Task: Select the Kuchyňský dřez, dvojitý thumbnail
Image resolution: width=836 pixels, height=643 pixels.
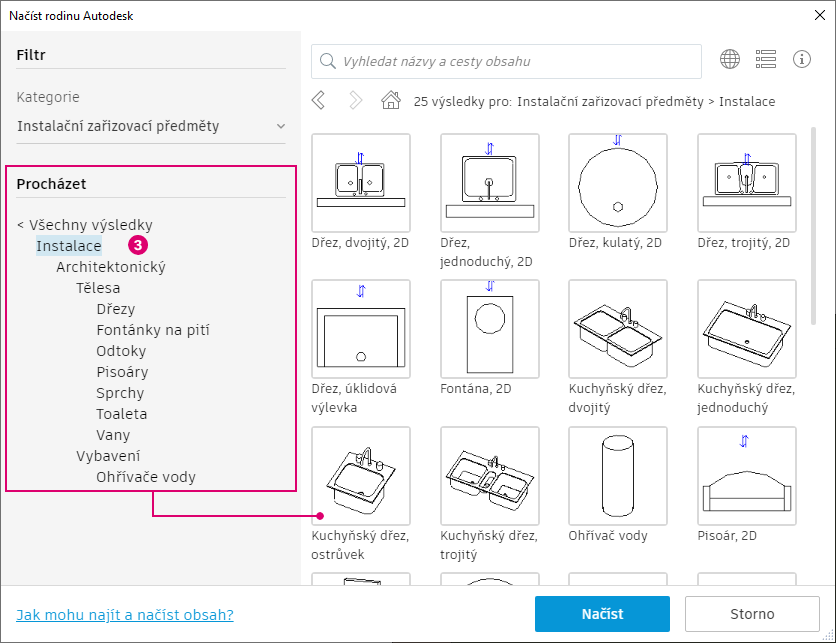Action: pos(617,329)
